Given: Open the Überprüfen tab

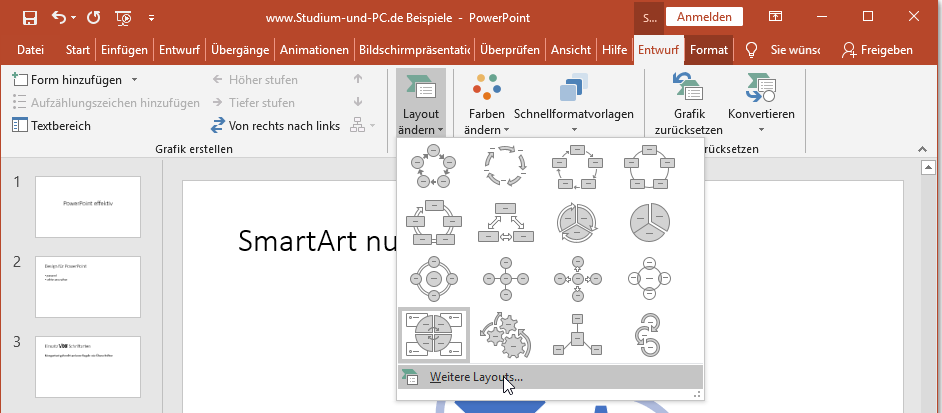Looking at the screenshot, I should click(x=509, y=50).
